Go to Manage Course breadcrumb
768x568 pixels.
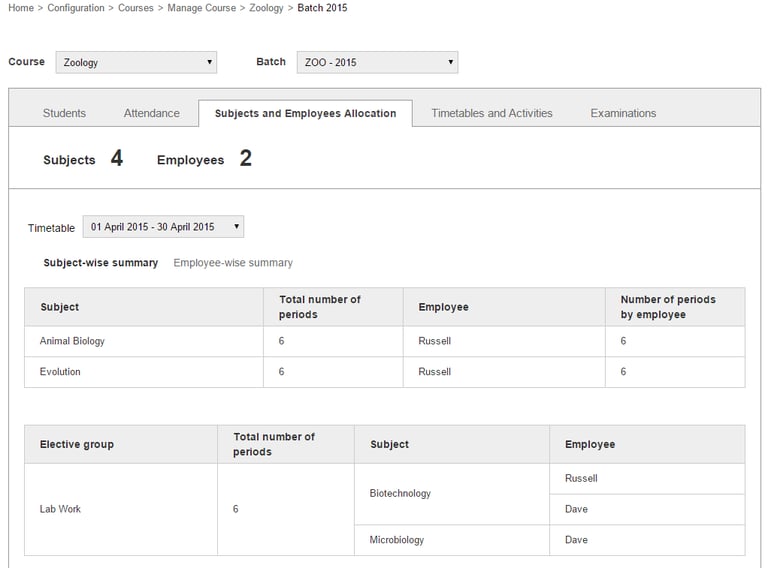[x=202, y=8]
